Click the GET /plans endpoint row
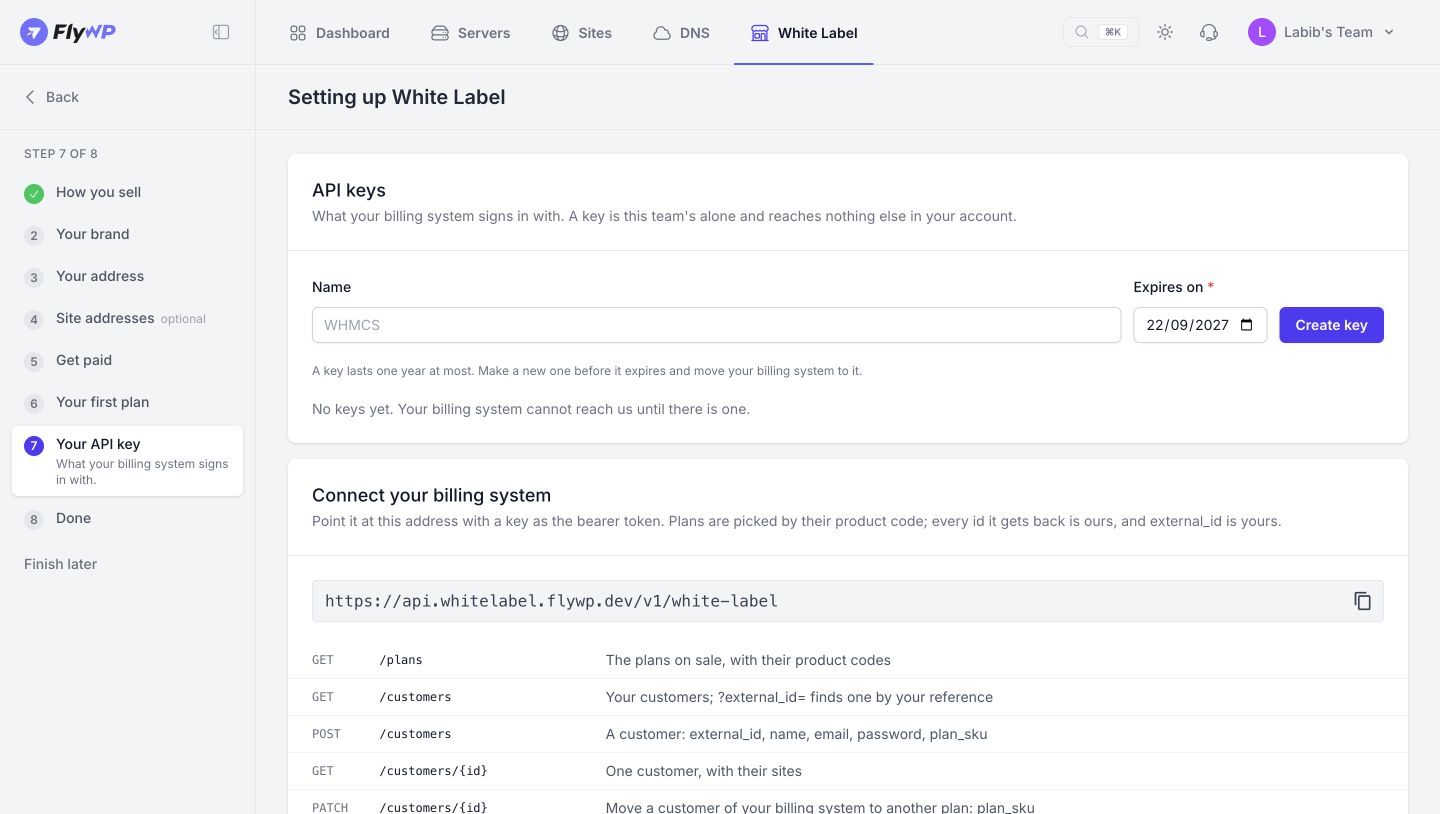Screen dimensions: 1440x814 (848, 660)
